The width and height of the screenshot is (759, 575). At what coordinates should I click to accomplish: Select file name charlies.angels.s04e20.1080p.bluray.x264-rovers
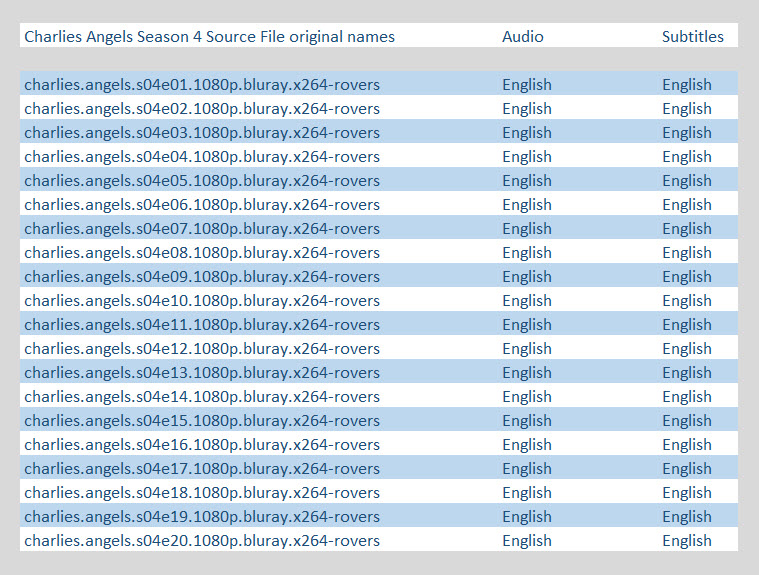tap(202, 541)
